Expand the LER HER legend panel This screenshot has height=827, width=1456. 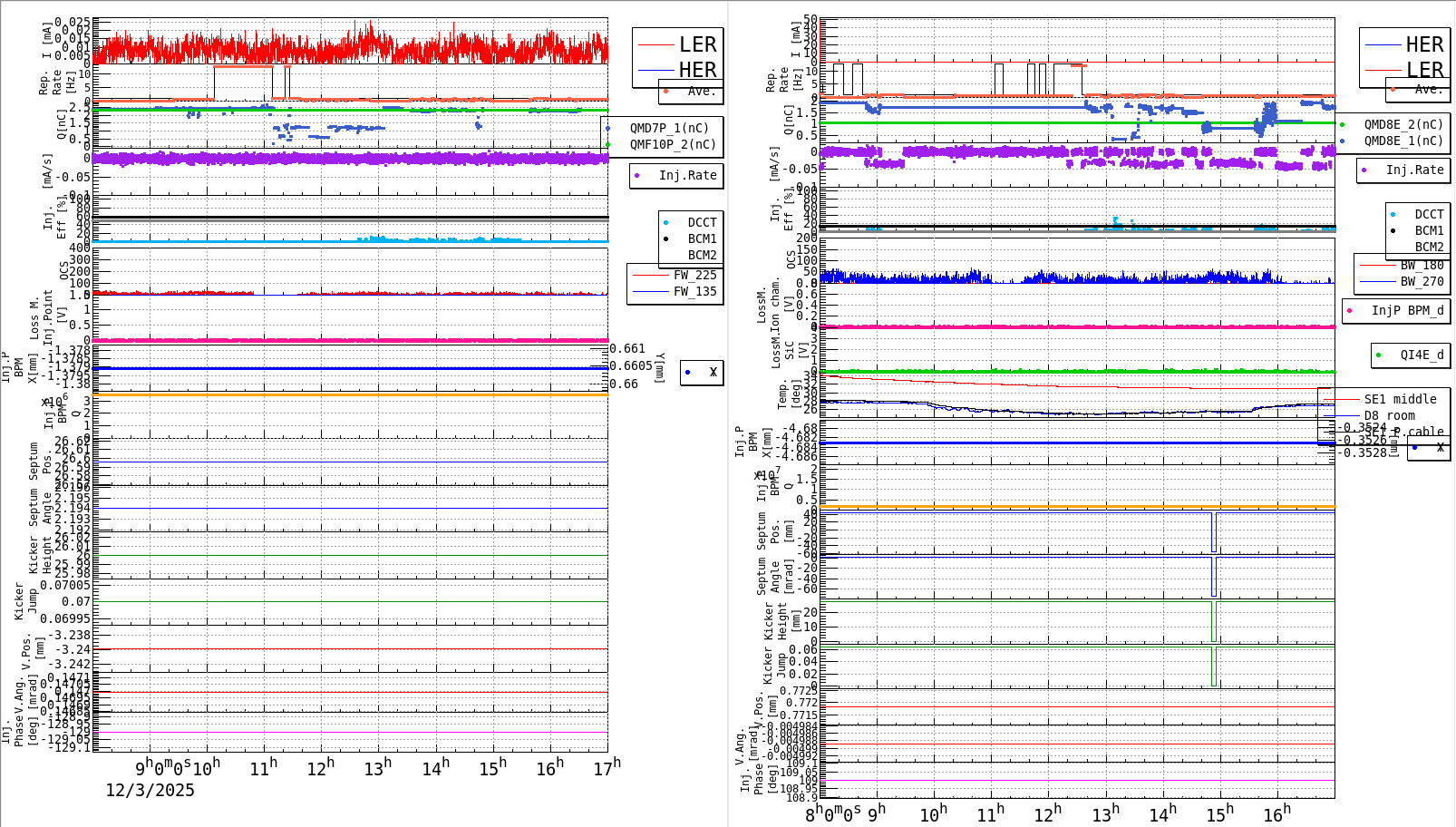[675, 57]
